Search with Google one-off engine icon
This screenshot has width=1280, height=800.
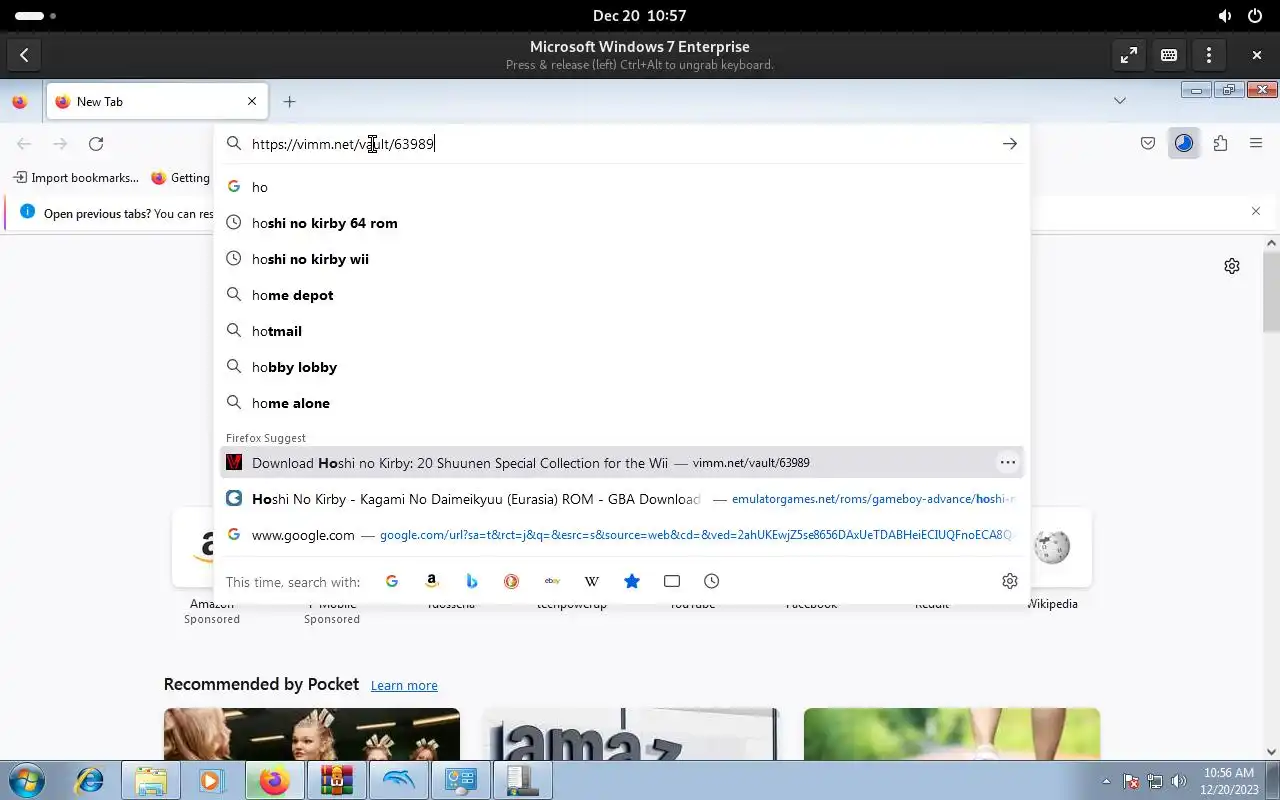pyautogui.click(x=392, y=581)
